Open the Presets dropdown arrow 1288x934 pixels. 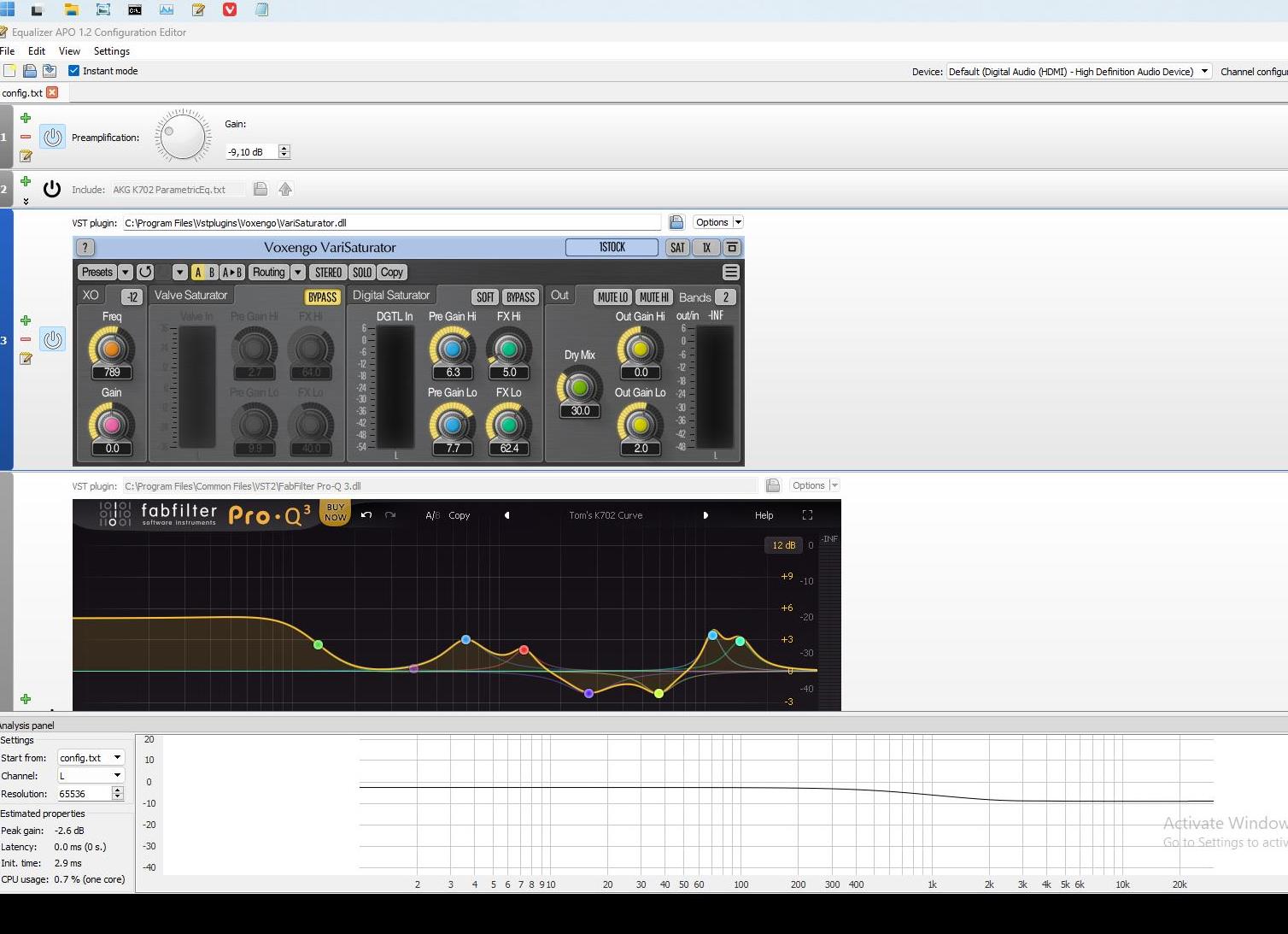point(126,272)
